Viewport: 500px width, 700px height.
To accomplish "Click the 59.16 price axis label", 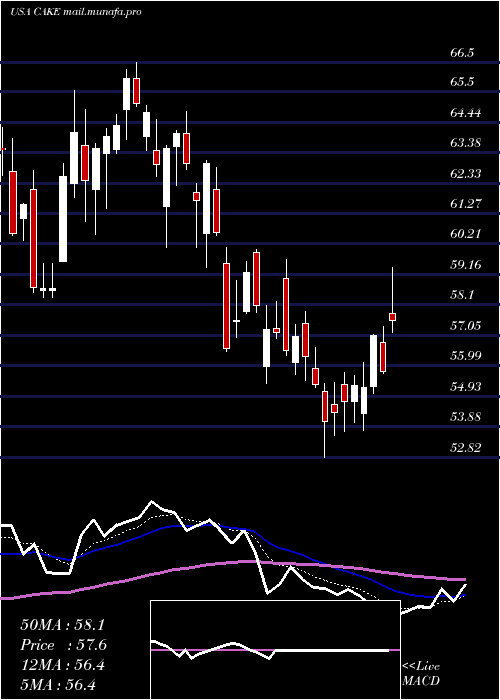I will pyautogui.click(x=466, y=265).
